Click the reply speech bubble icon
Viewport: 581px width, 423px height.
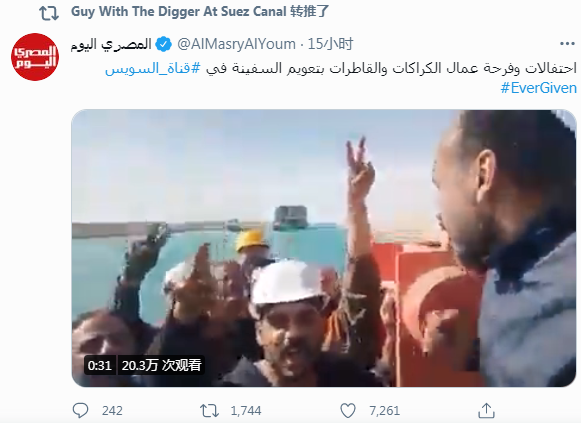point(80,410)
